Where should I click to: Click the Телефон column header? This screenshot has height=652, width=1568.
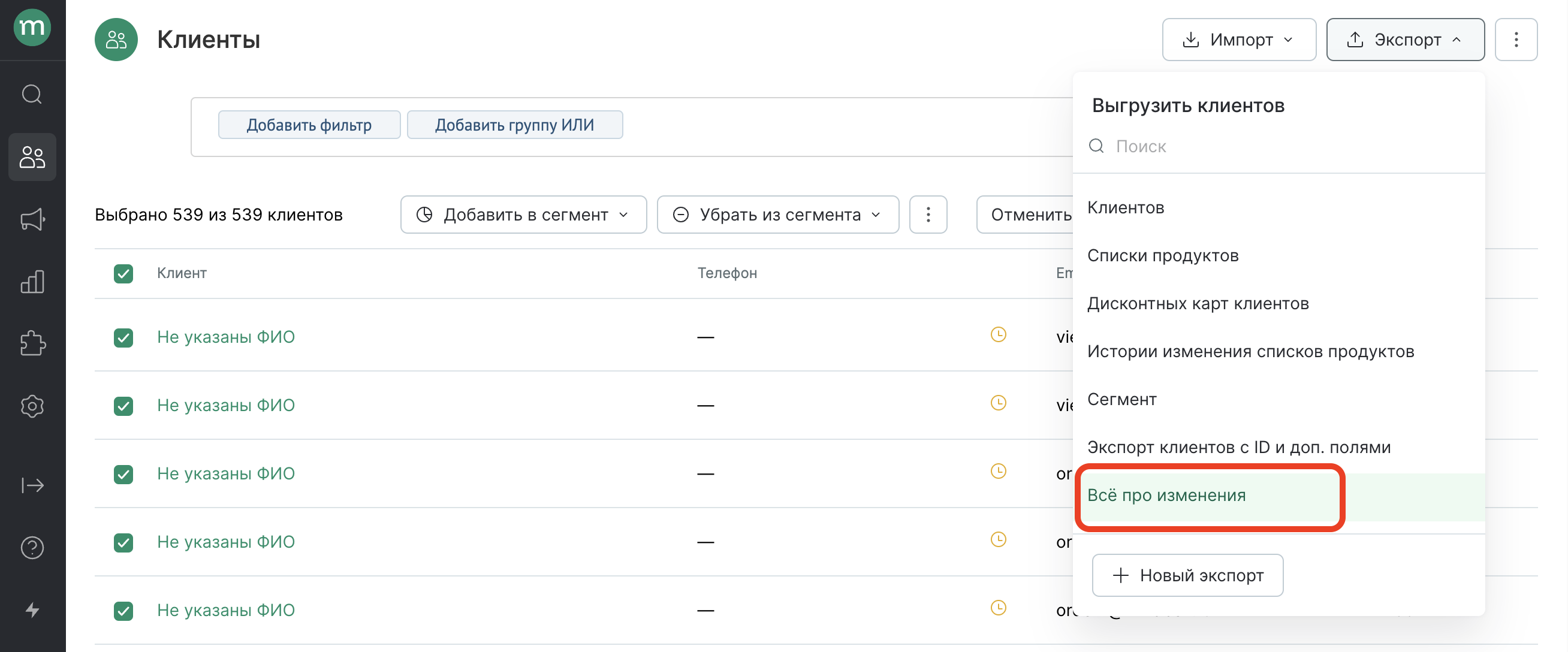click(727, 273)
